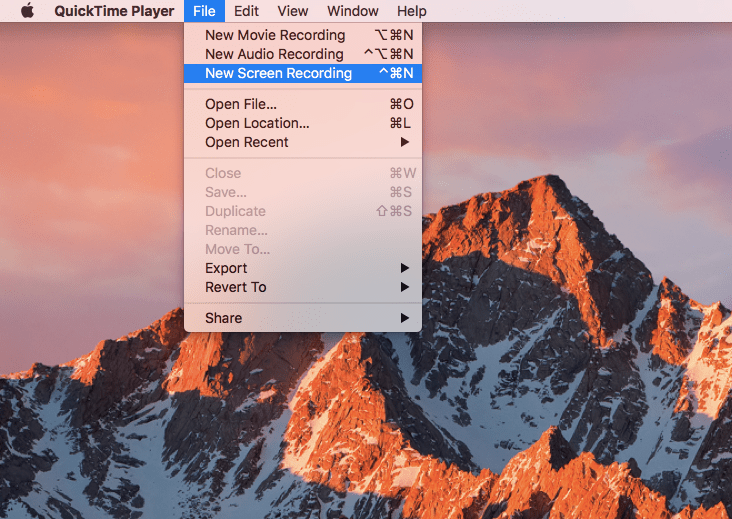This screenshot has width=732, height=519.
Task: Choose New Movie Recording
Action: click(x=303, y=35)
